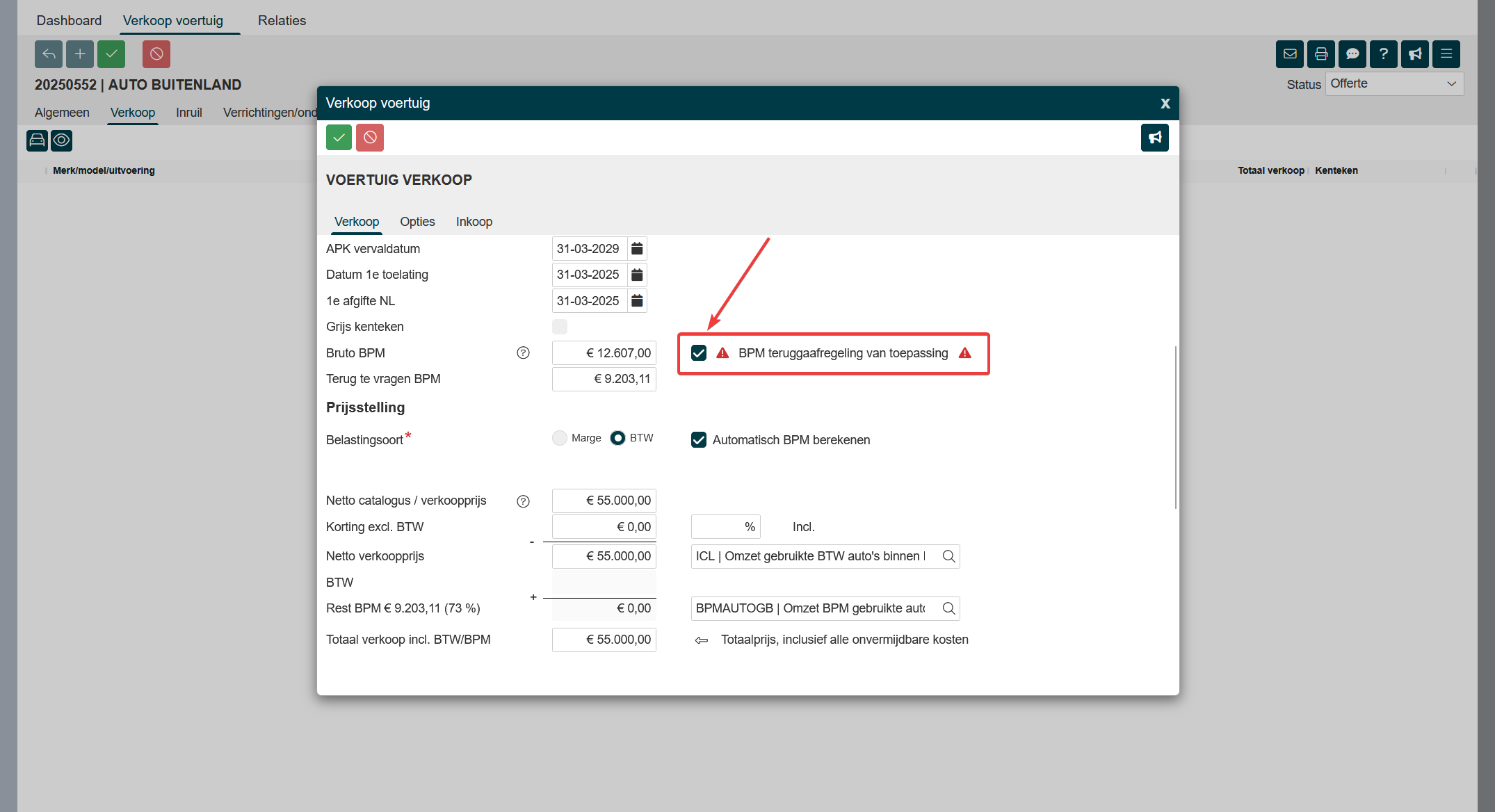This screenshot has width=1495, height=812.
Task: Uncheck BPM teruggaafregeling van toepassing
Action: click(699, 353)
